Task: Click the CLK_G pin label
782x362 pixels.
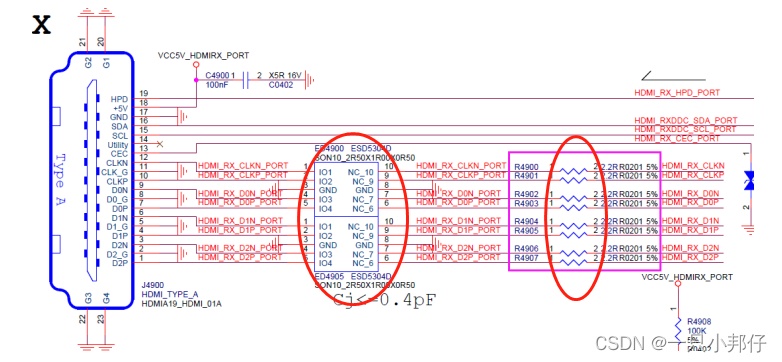Action: (115, 172)
